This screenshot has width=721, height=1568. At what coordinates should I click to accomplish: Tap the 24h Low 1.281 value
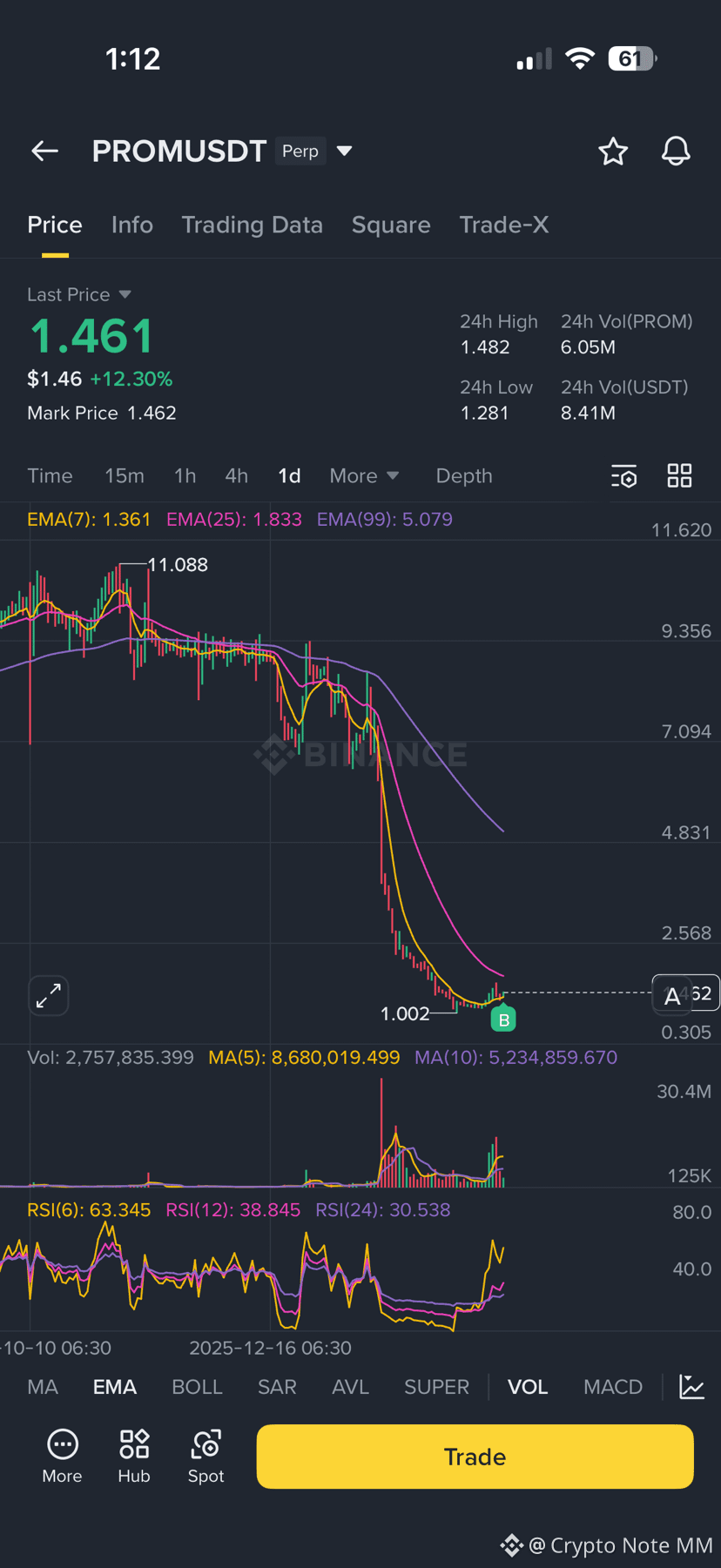pos(484,413)
